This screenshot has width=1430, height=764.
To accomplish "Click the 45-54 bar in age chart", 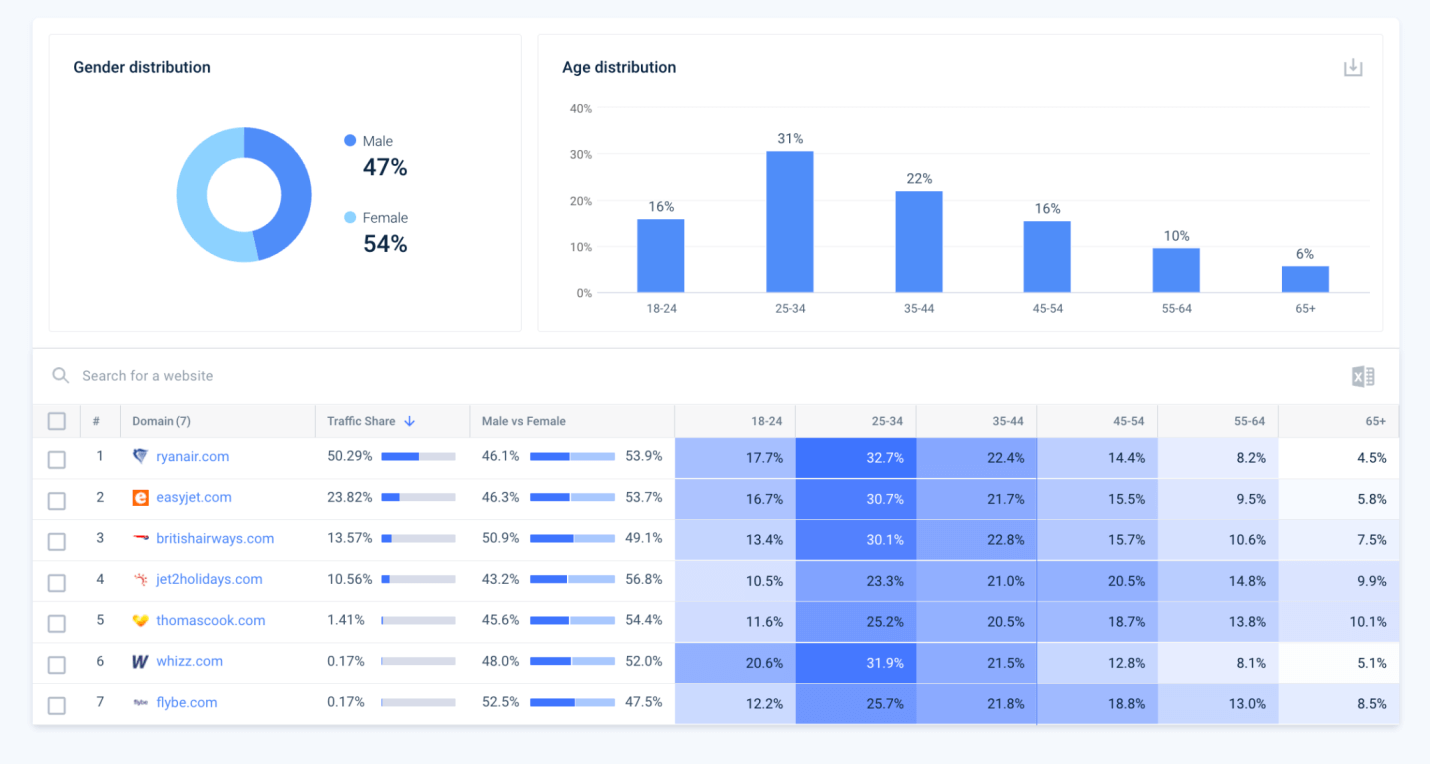I will (1047, 257).
